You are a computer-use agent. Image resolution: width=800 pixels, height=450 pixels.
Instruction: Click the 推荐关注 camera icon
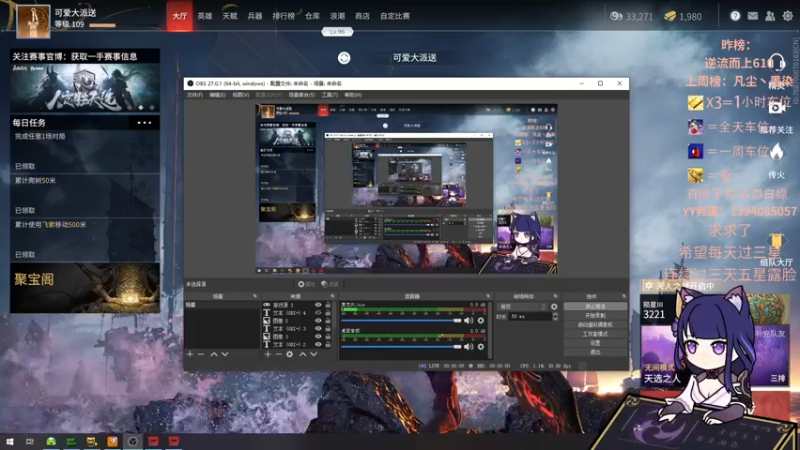pos(777,108)
